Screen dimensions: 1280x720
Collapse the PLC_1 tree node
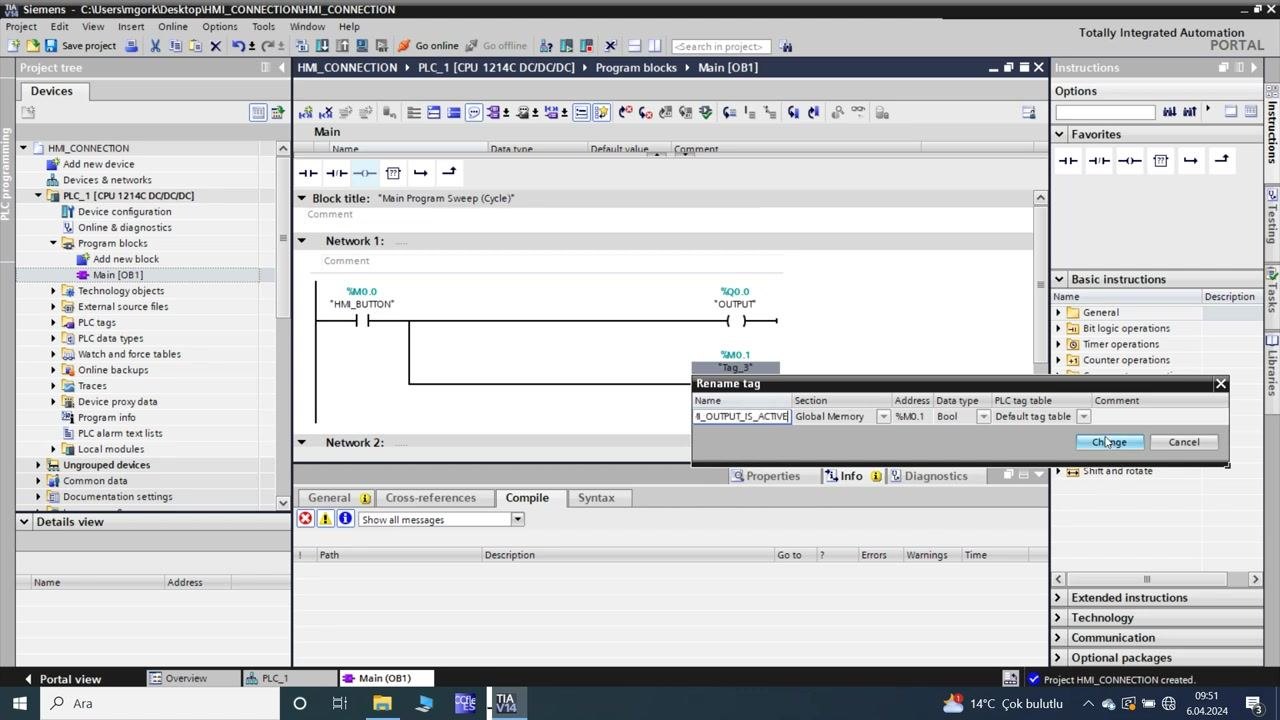[x=39, y=196]
